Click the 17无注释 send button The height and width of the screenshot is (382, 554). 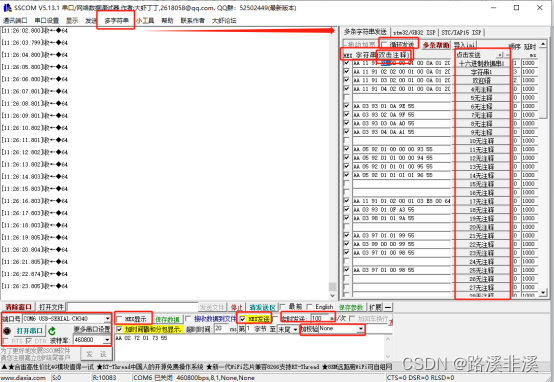(x=482, y=201)
